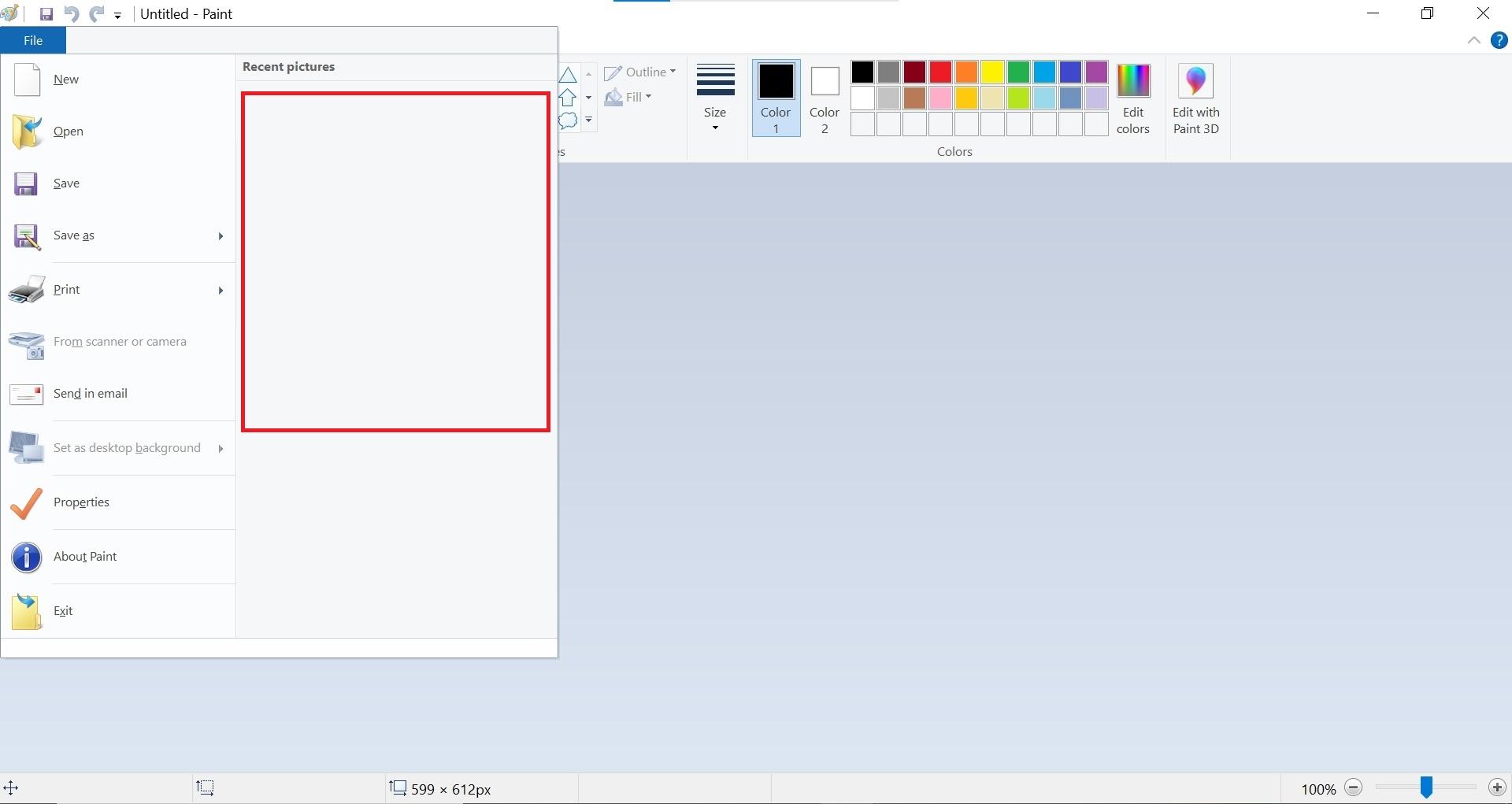The width and height of the screenshot is (1512, 804).
Task: Click the Properties checkmark icon
Action: coord(27,503)
